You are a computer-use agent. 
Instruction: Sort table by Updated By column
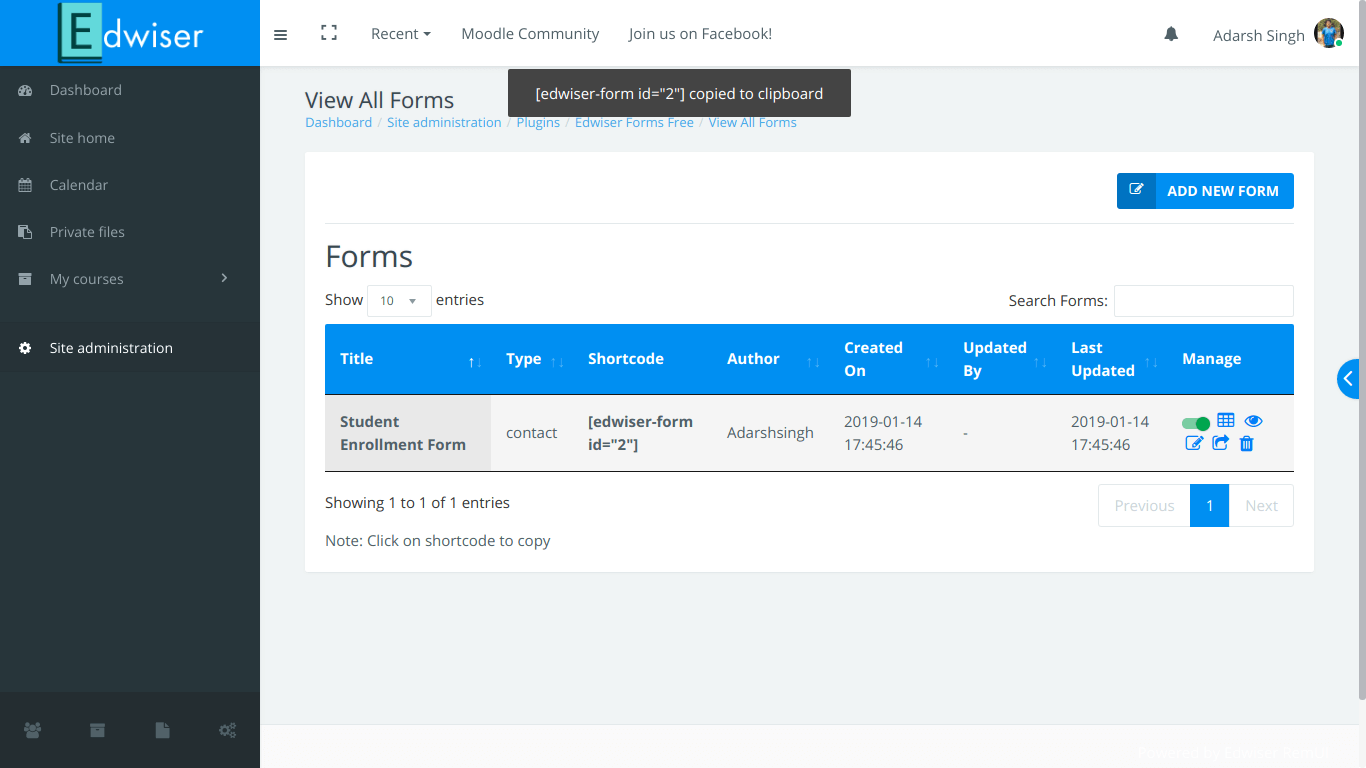coord(1002,359)
